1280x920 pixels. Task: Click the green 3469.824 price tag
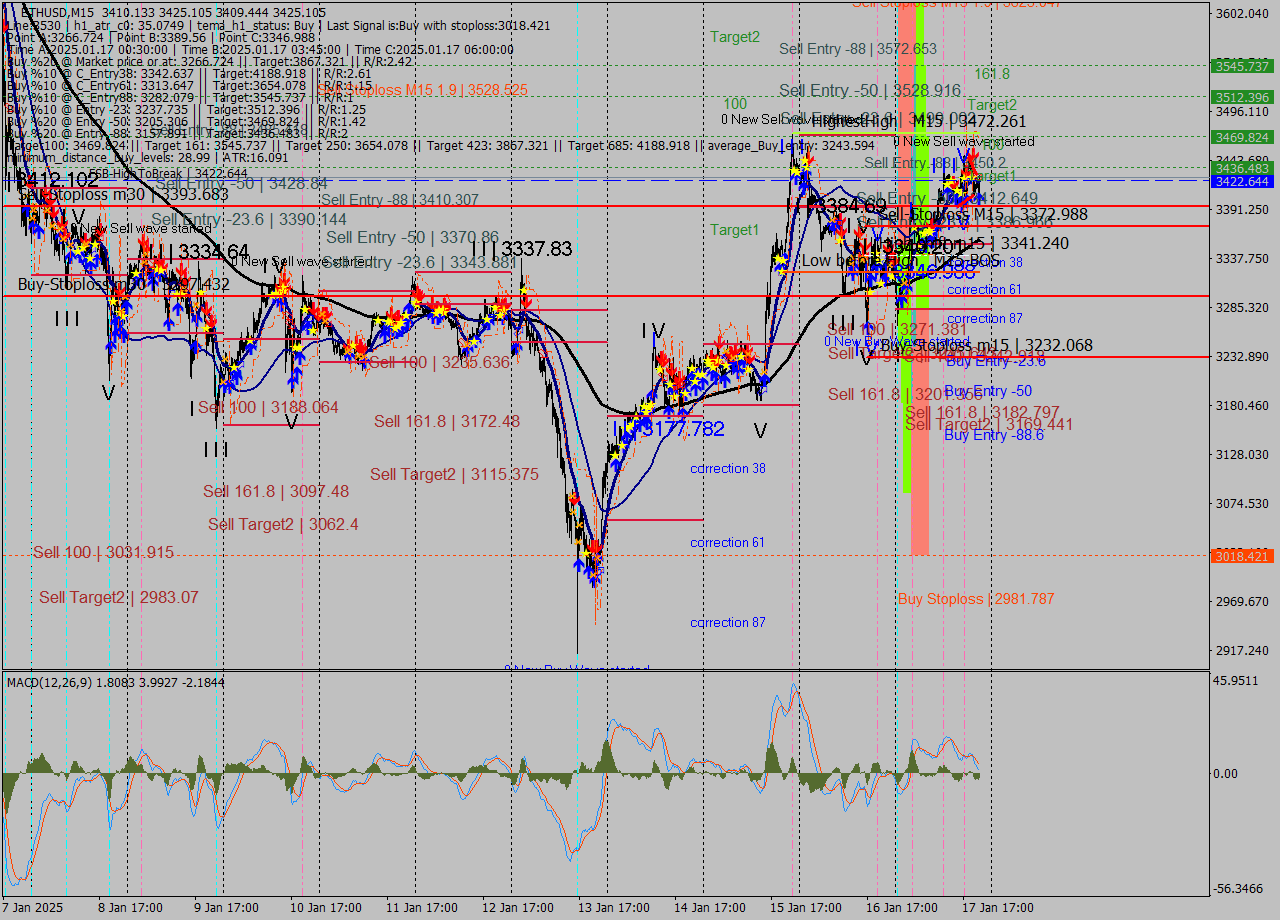click(1242, 137)
